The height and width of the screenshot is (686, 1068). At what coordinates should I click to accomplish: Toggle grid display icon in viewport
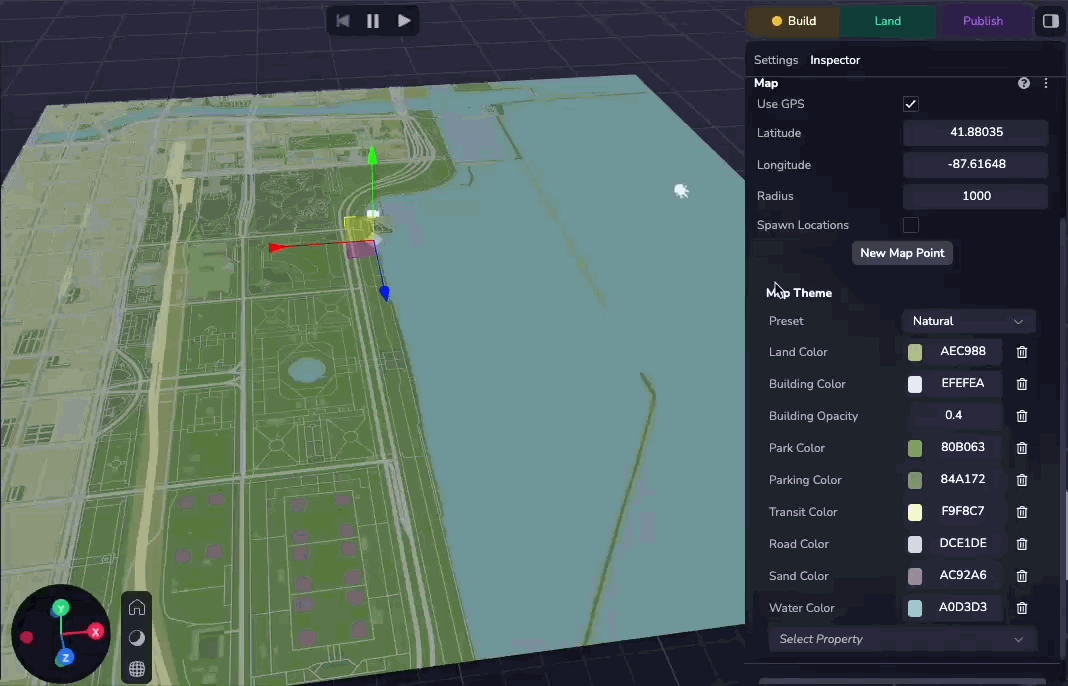click(x=137, y=668)
